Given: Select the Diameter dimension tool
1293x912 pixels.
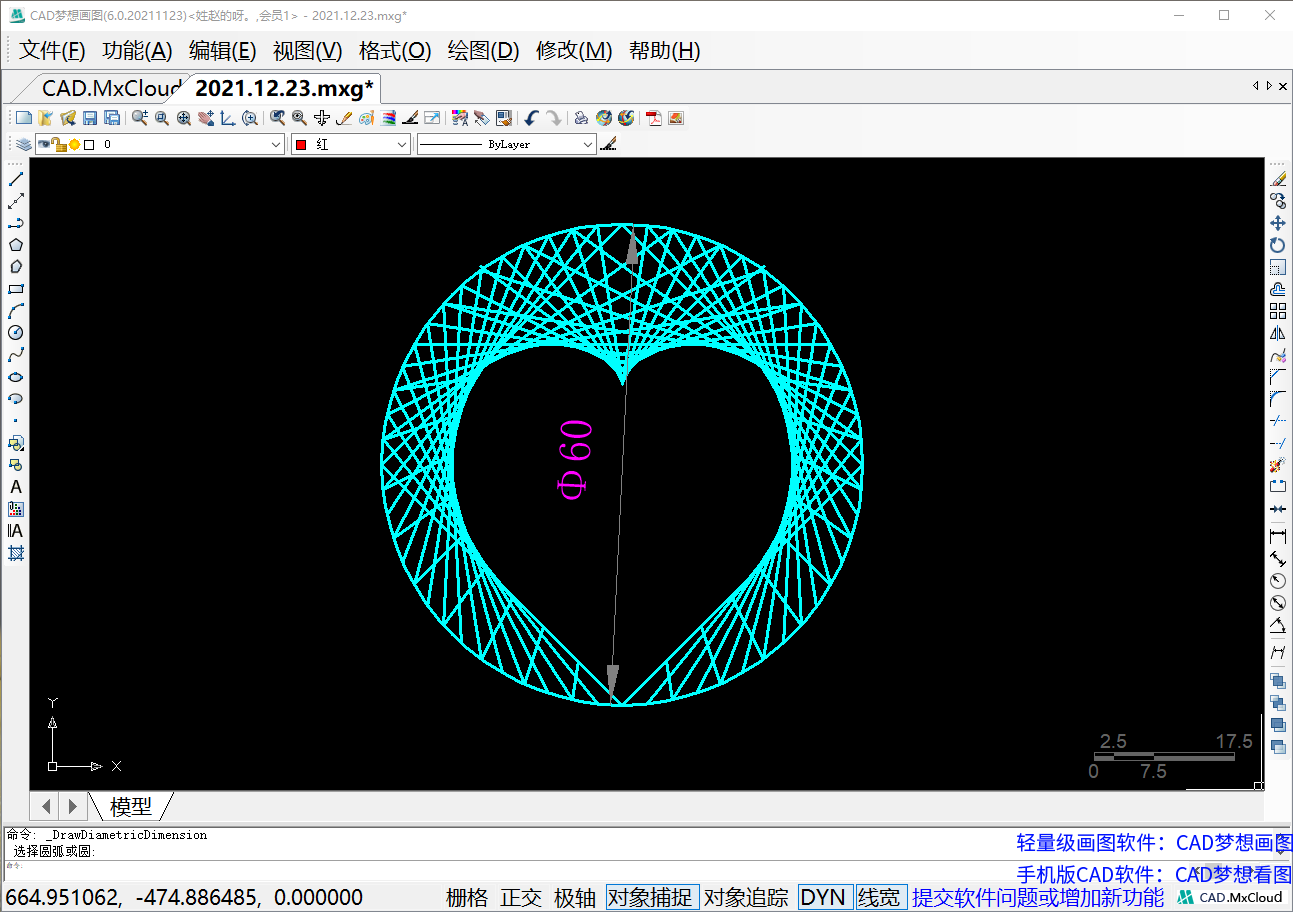Looking at the screenshot, I should 1278,603.
